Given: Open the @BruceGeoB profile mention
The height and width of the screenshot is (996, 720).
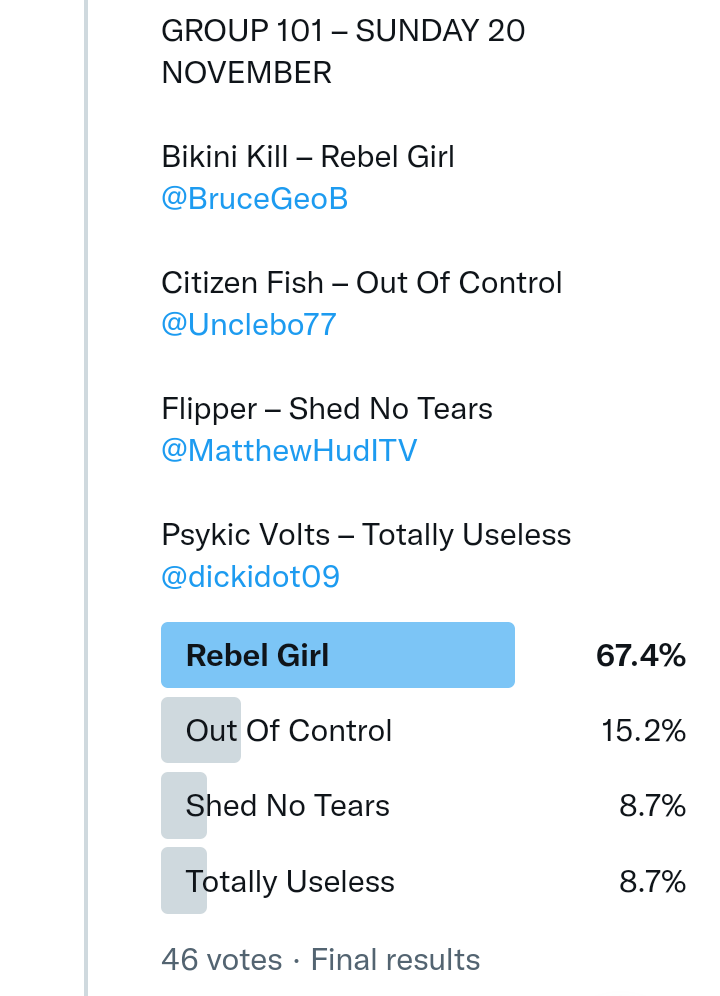Looking at the screenshot, I should (x=254, y=199).
